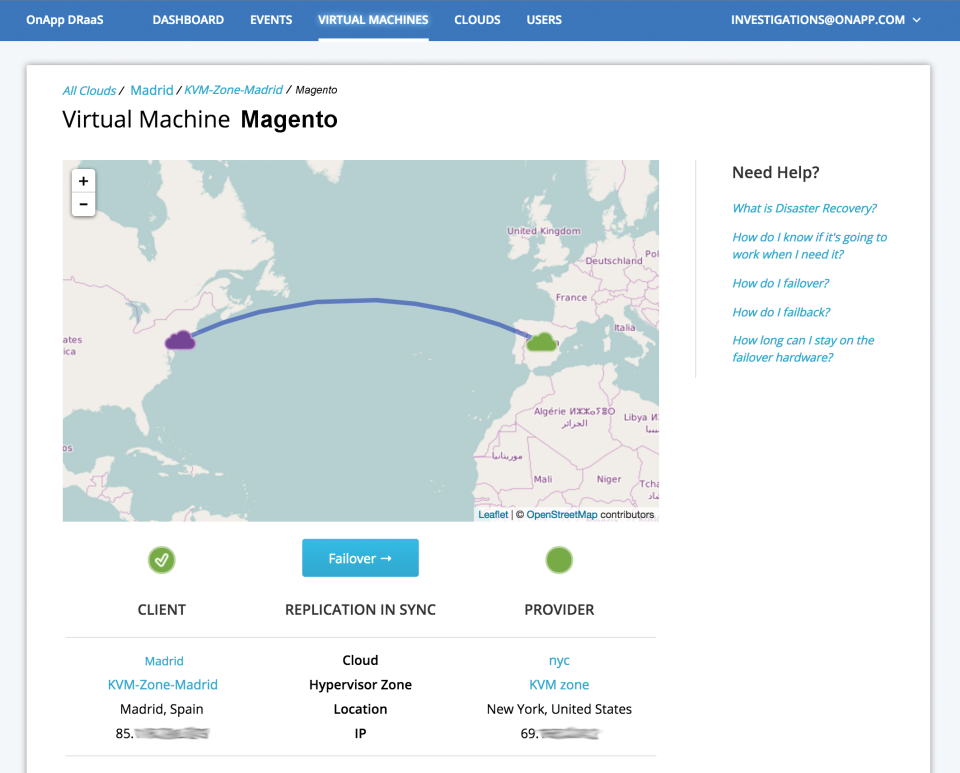This screenshot has width=960, height=773.
Task: Open the 'What is Disaster Recovery?' help link
Action: (804, 208)
